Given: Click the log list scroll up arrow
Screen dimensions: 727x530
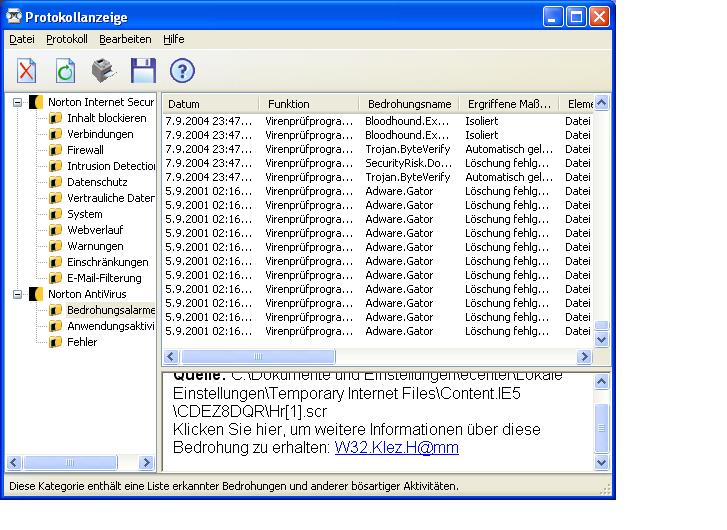Looking at the screenshot, I should click(601, 103).
